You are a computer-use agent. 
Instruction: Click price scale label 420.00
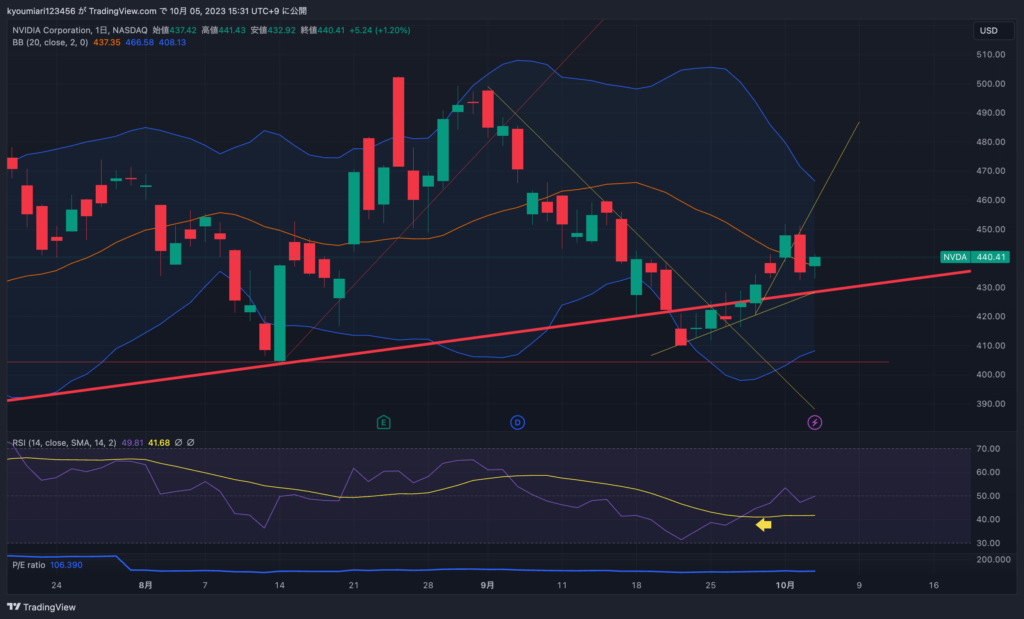[991, 317]
